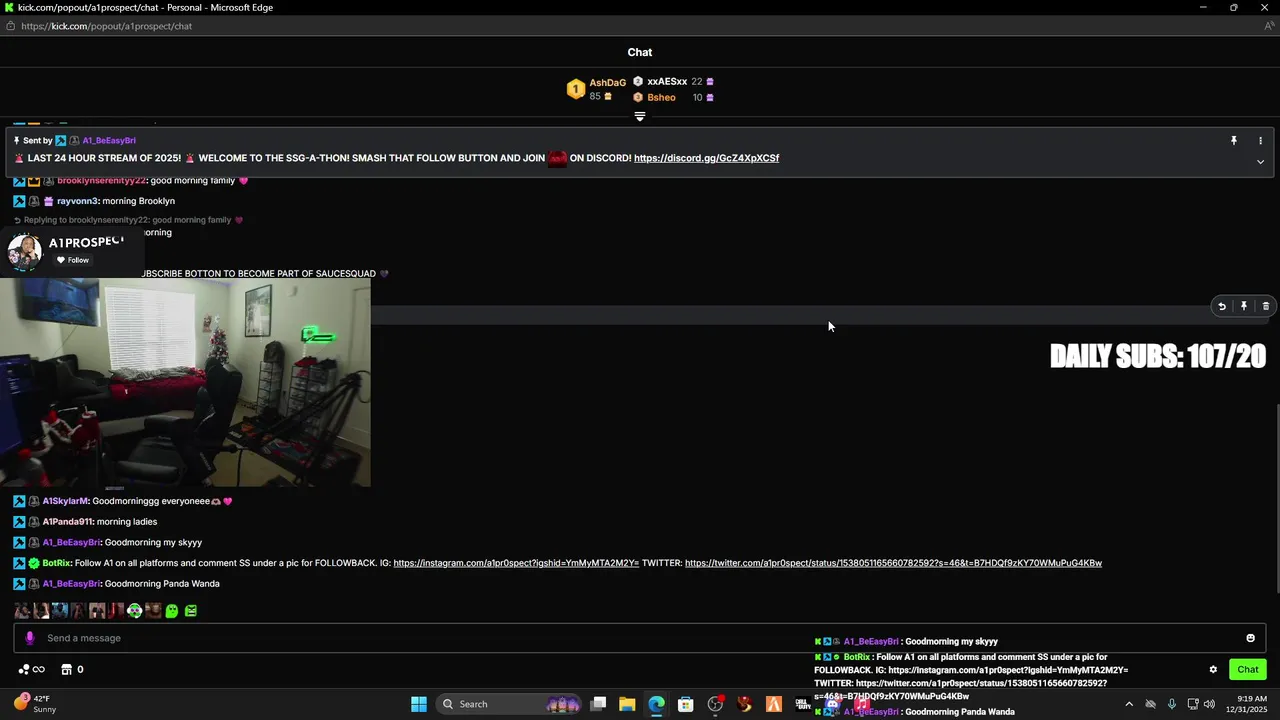The height and width of the screenshot is (720, 1280).
Task: Show hidden system tray icons chevron
Action: pos(1129,704)
